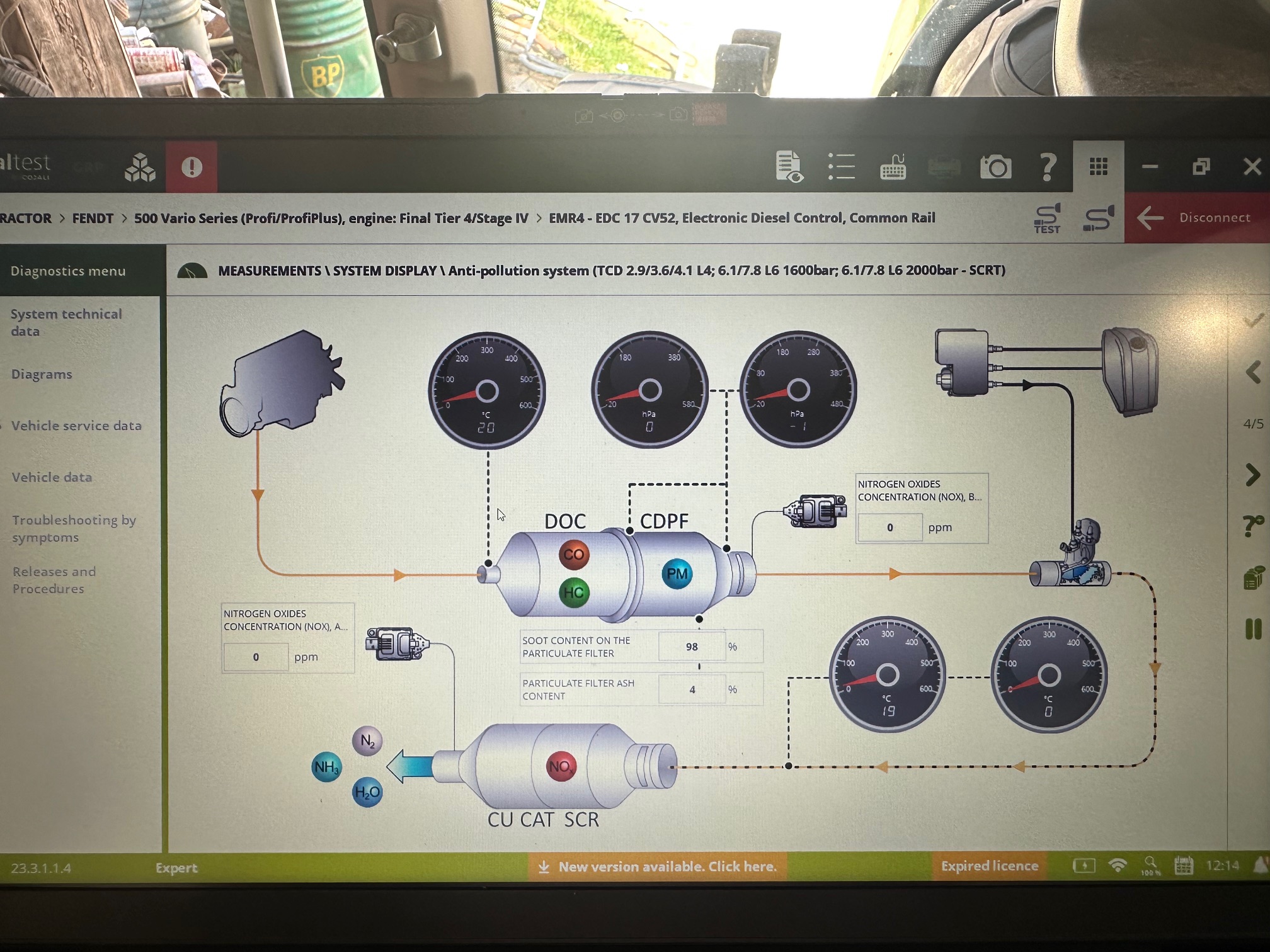Click the battery status icon
Image resolution: width=1270 pixels, height=952 pixels.
point(1084,866)
